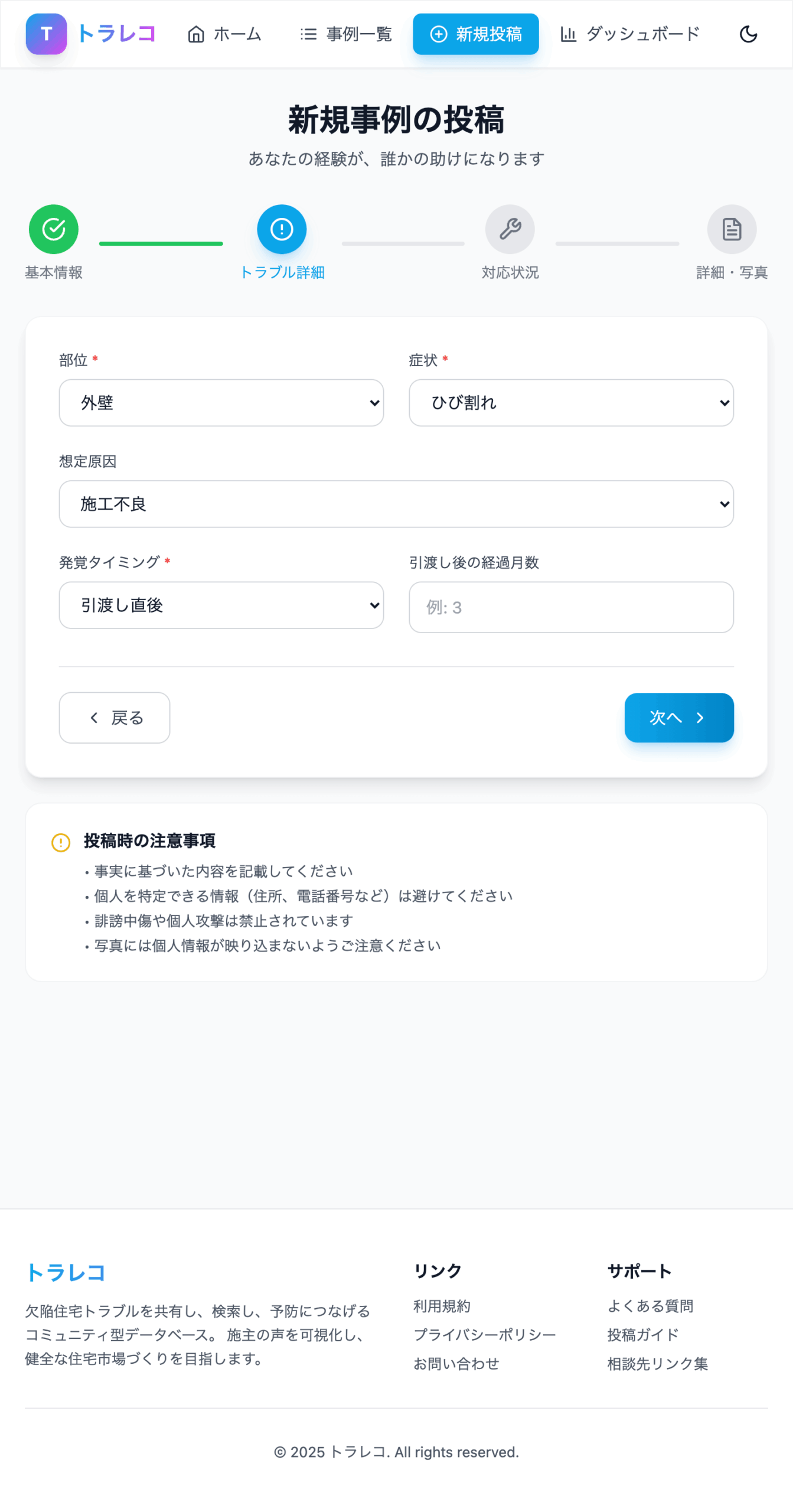
Task: Open the プライバシーポリシー footer link
Action: coord(484,1335)
